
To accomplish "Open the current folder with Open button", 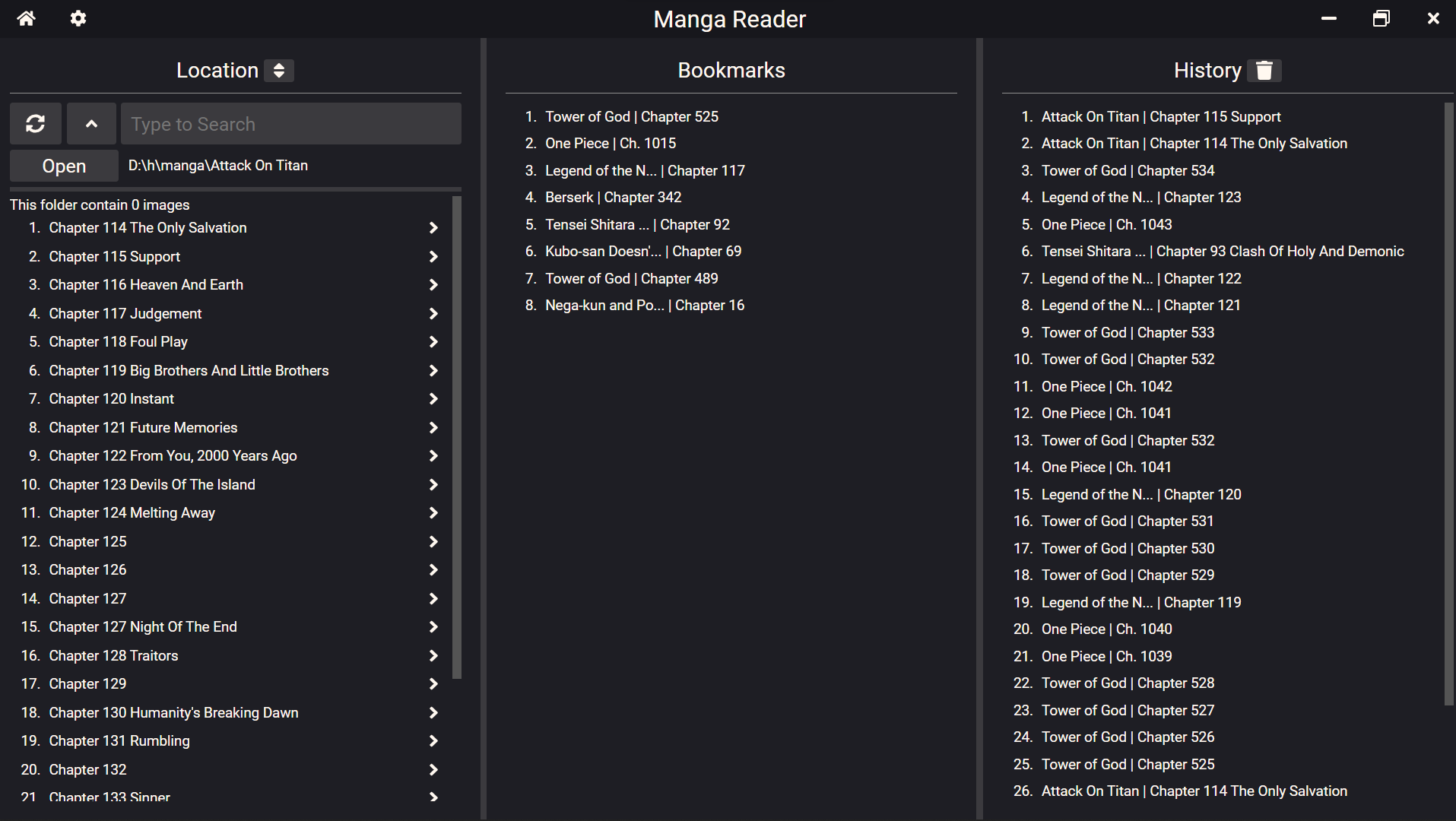I will tap(64, 166).
